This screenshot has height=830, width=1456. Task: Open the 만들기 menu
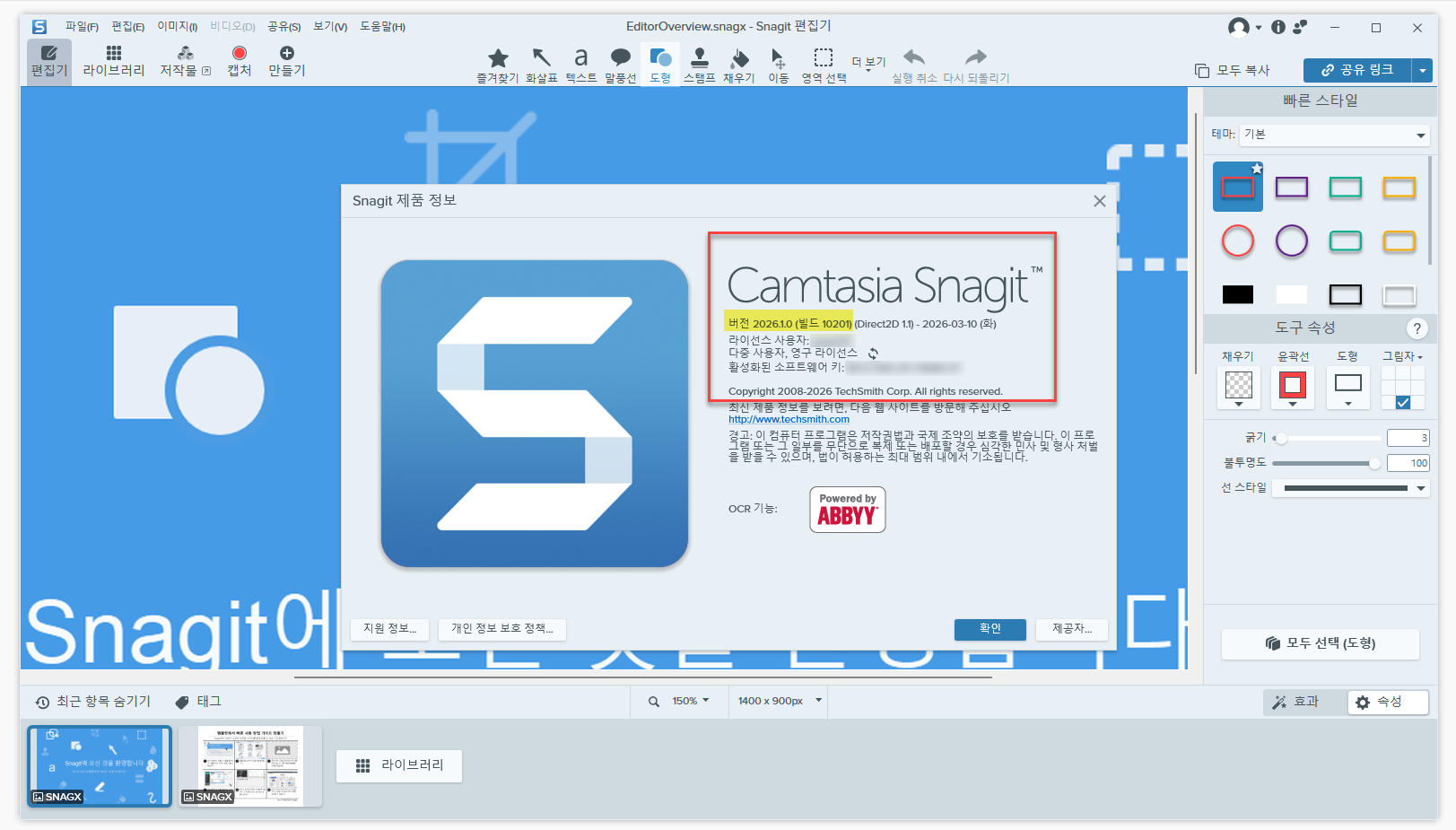(x=287, y=61)
